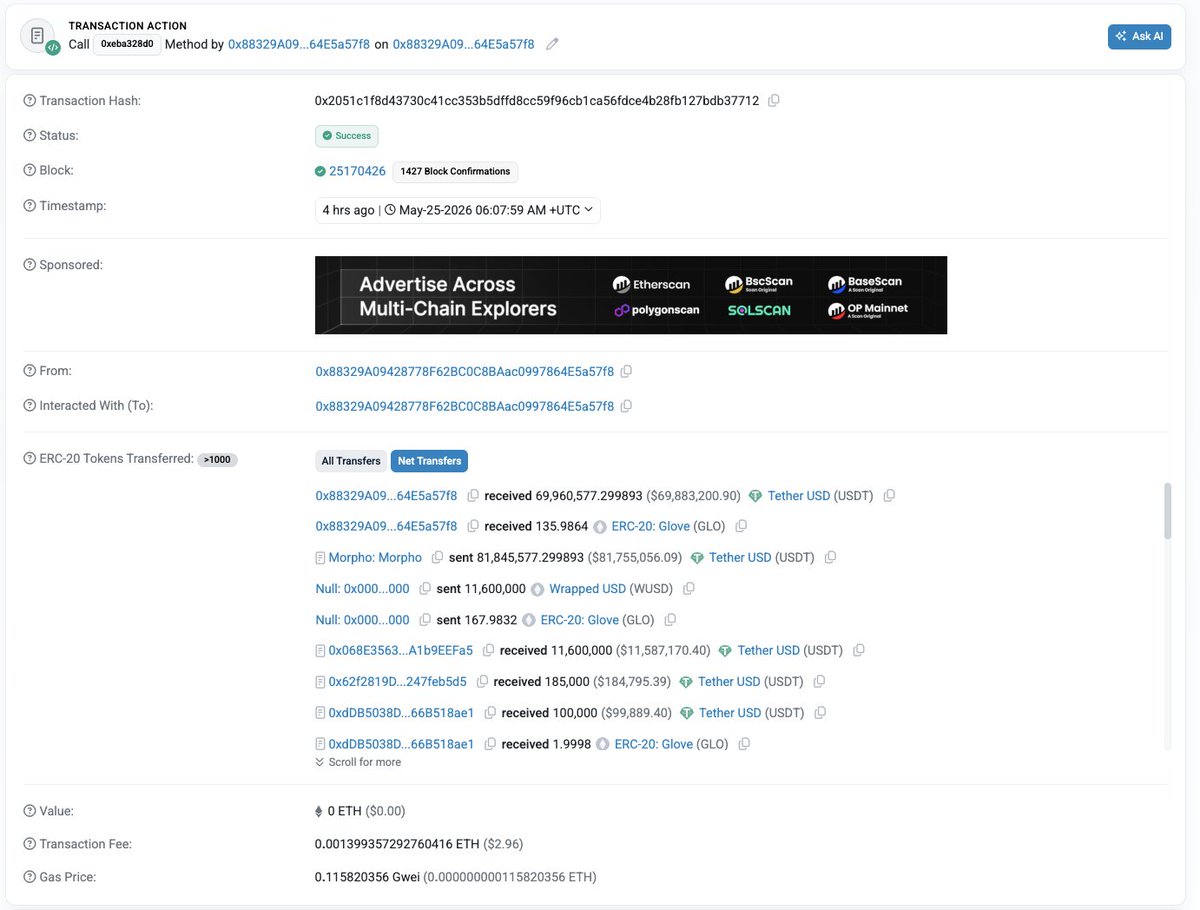Screen dimensions: 1200x910
Task: Click the Ask AI button
Action: click(1139, 36)
